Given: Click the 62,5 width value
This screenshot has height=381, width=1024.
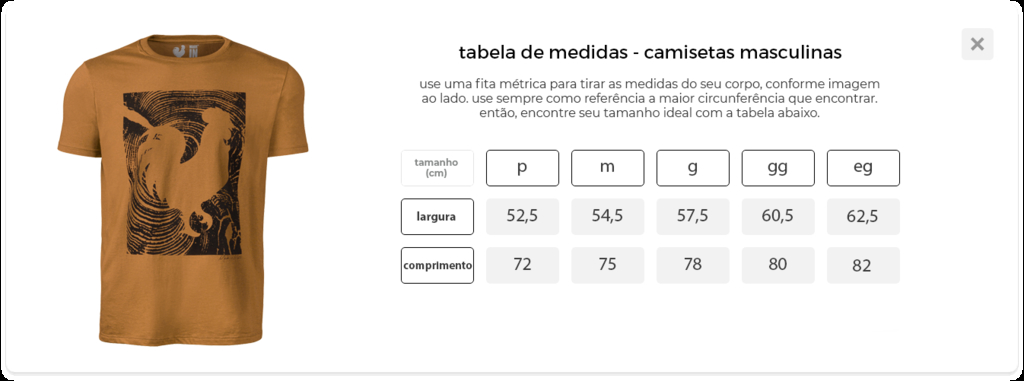Looking at the screenshot, I should [863, 216].
